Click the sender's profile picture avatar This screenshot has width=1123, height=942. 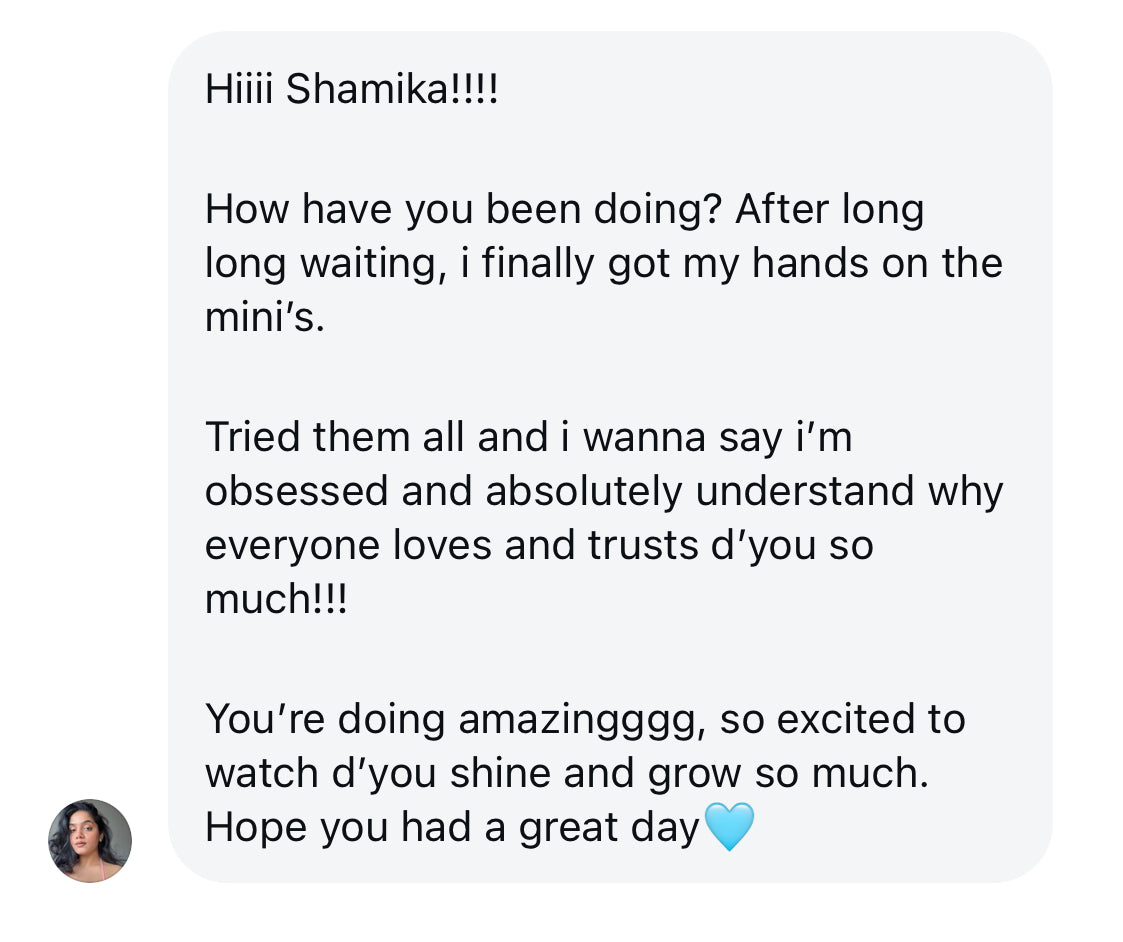tap(90, 840)
